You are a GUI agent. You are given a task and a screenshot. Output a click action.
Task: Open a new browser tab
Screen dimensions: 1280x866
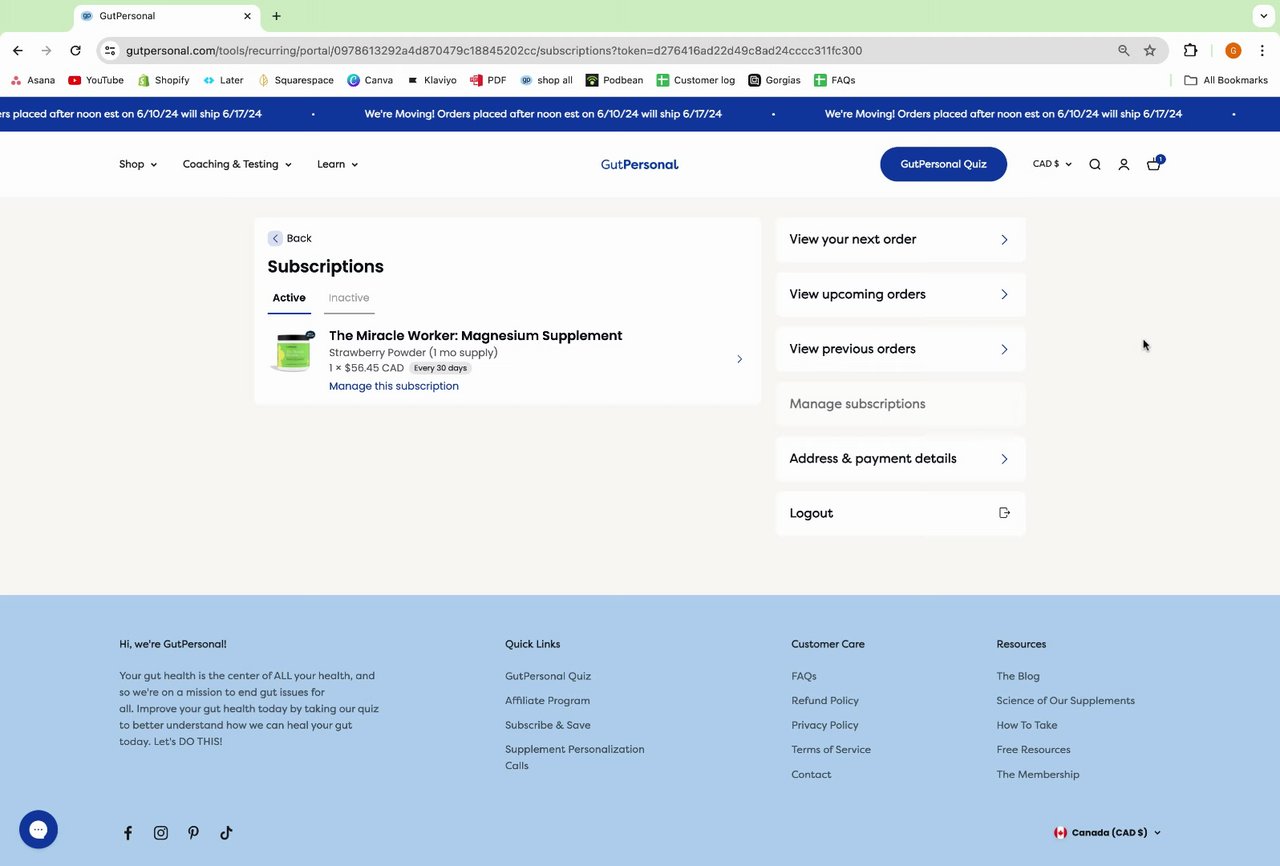point(276,16)
